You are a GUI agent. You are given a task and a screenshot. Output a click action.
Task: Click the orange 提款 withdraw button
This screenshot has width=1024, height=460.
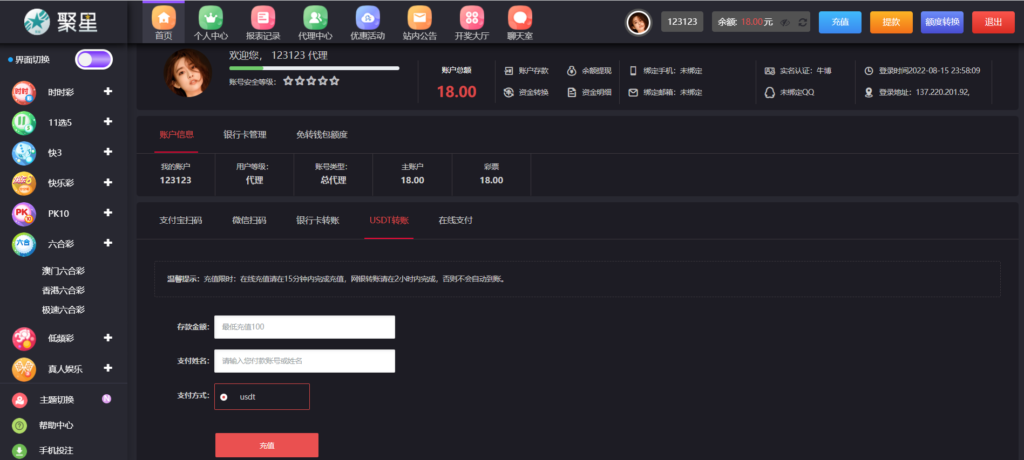891,22
